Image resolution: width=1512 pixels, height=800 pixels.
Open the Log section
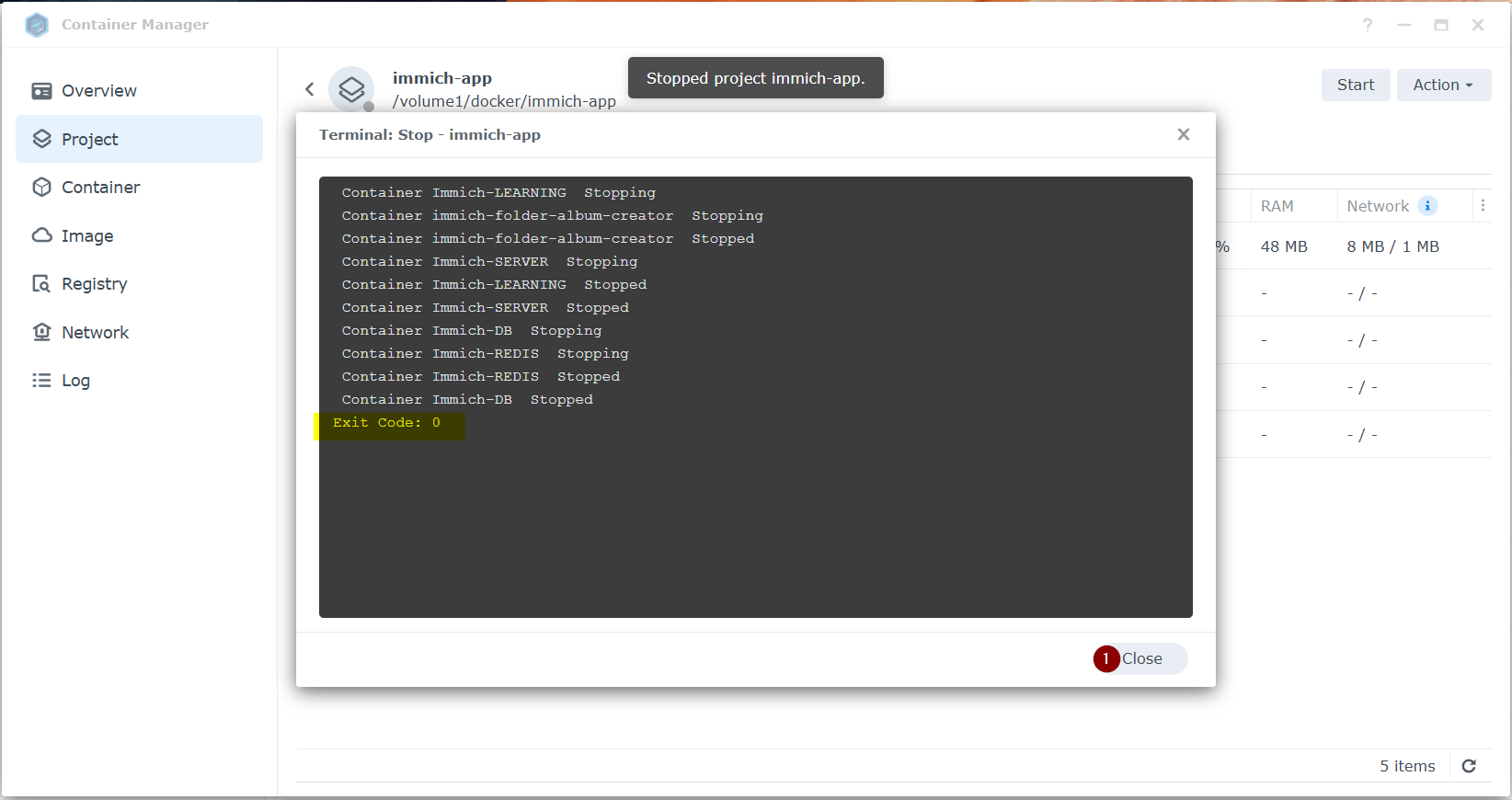coord(139,381)
